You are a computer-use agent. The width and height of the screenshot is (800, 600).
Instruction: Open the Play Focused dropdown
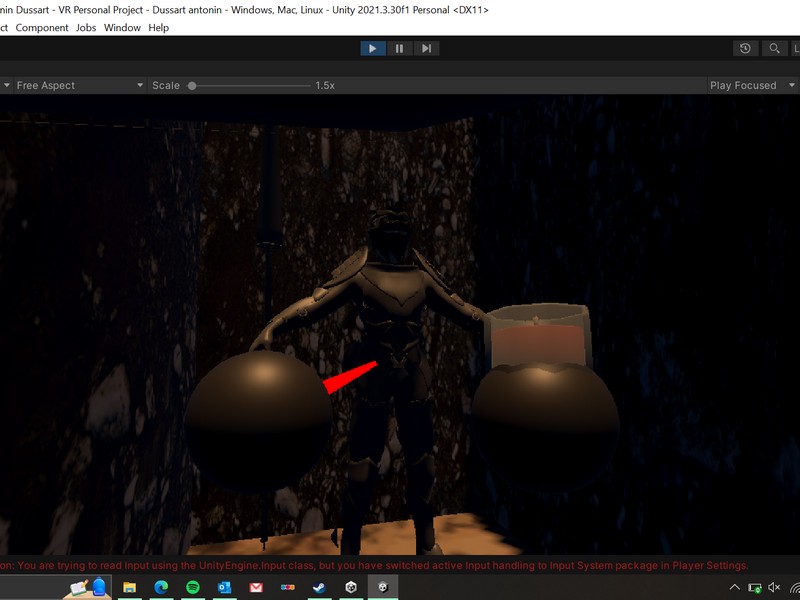tap(753, 85)
